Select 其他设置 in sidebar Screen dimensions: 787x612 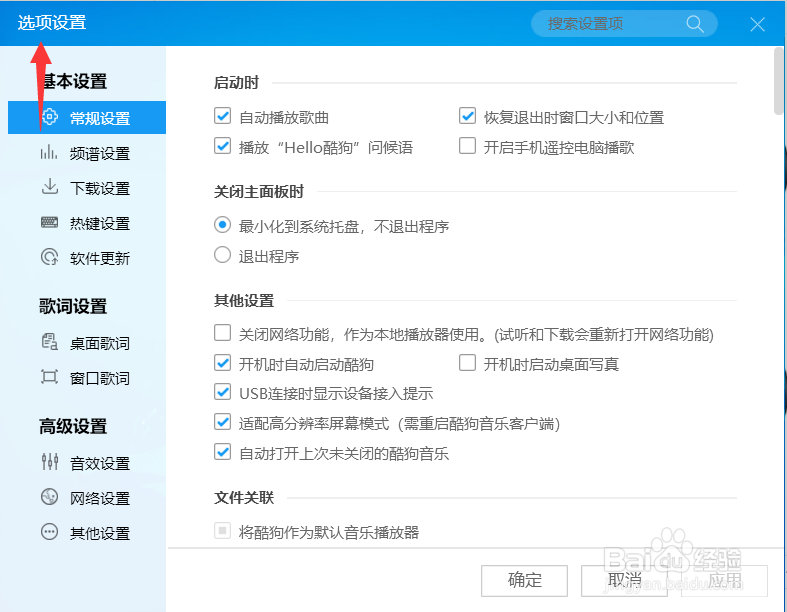coord(87,532)
